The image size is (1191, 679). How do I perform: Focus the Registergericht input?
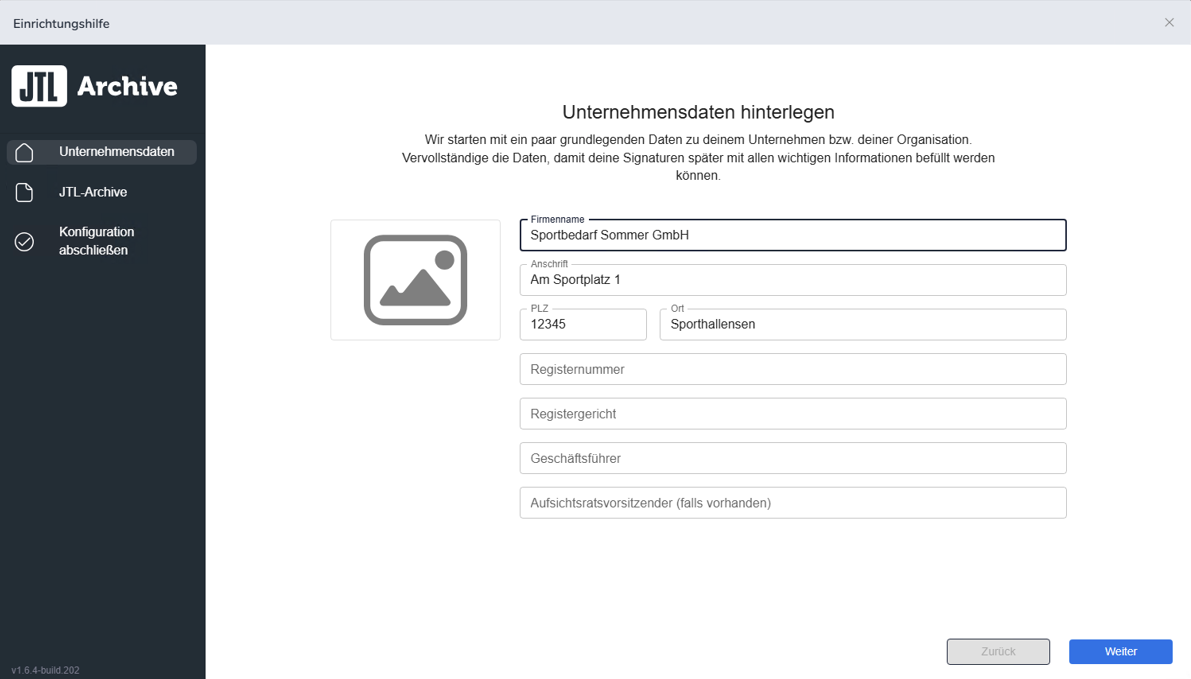(x=792, y=414)
